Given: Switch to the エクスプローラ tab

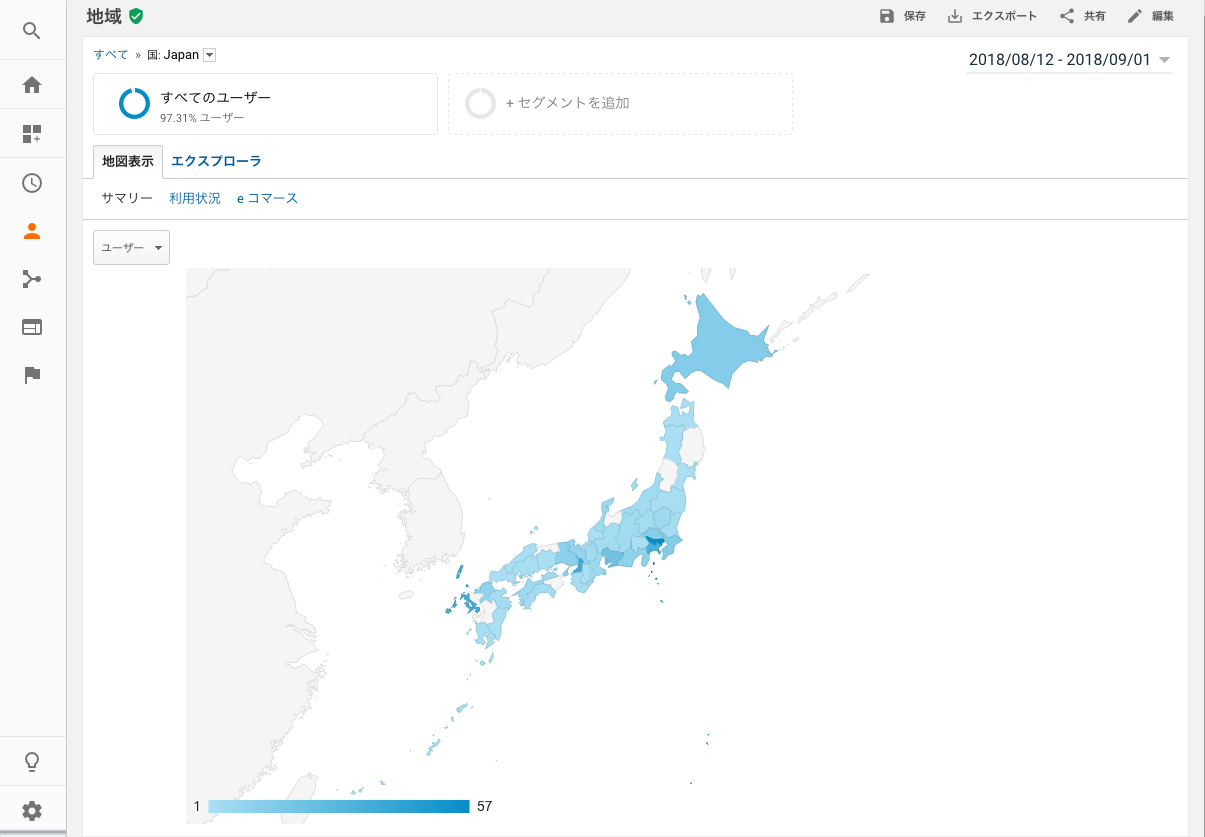Looking at the screenshot, I should tap(216, 161).
